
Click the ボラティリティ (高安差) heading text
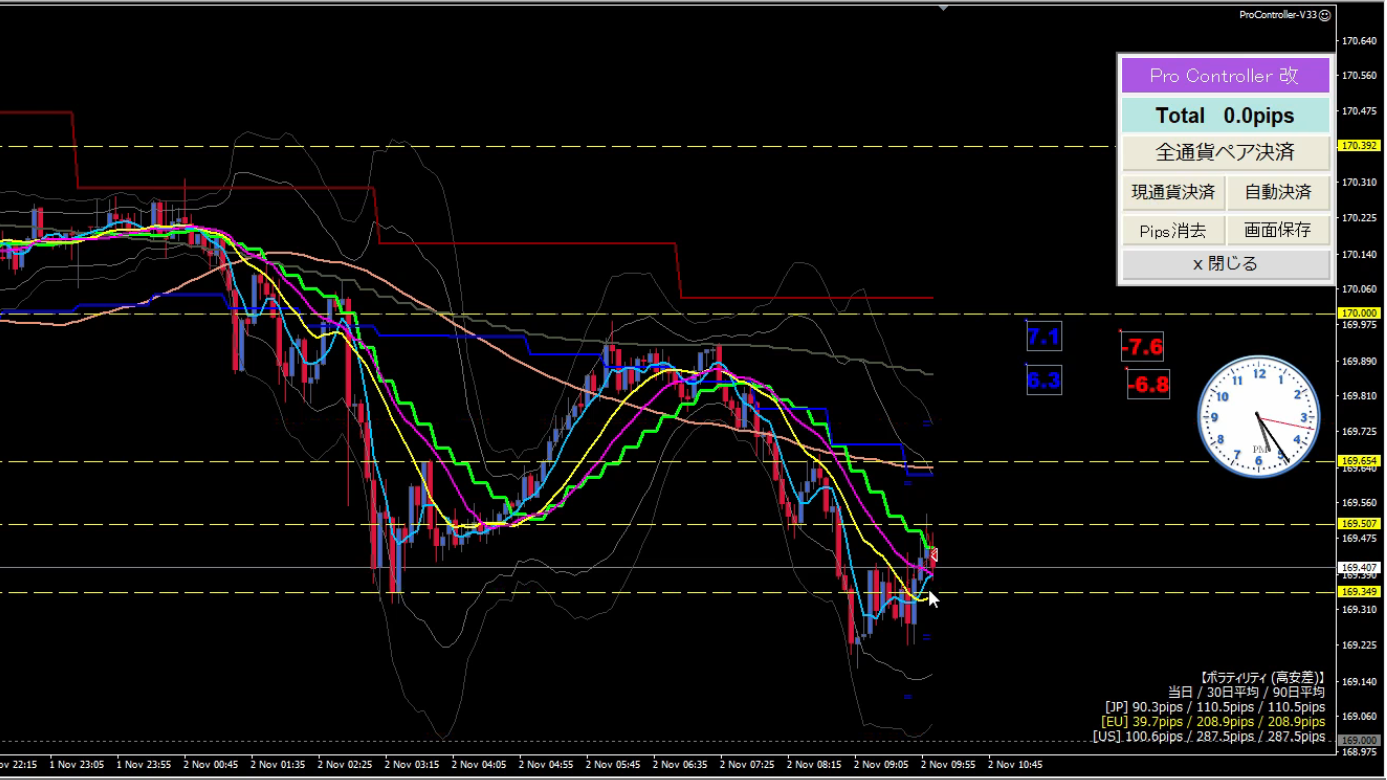1263,677
